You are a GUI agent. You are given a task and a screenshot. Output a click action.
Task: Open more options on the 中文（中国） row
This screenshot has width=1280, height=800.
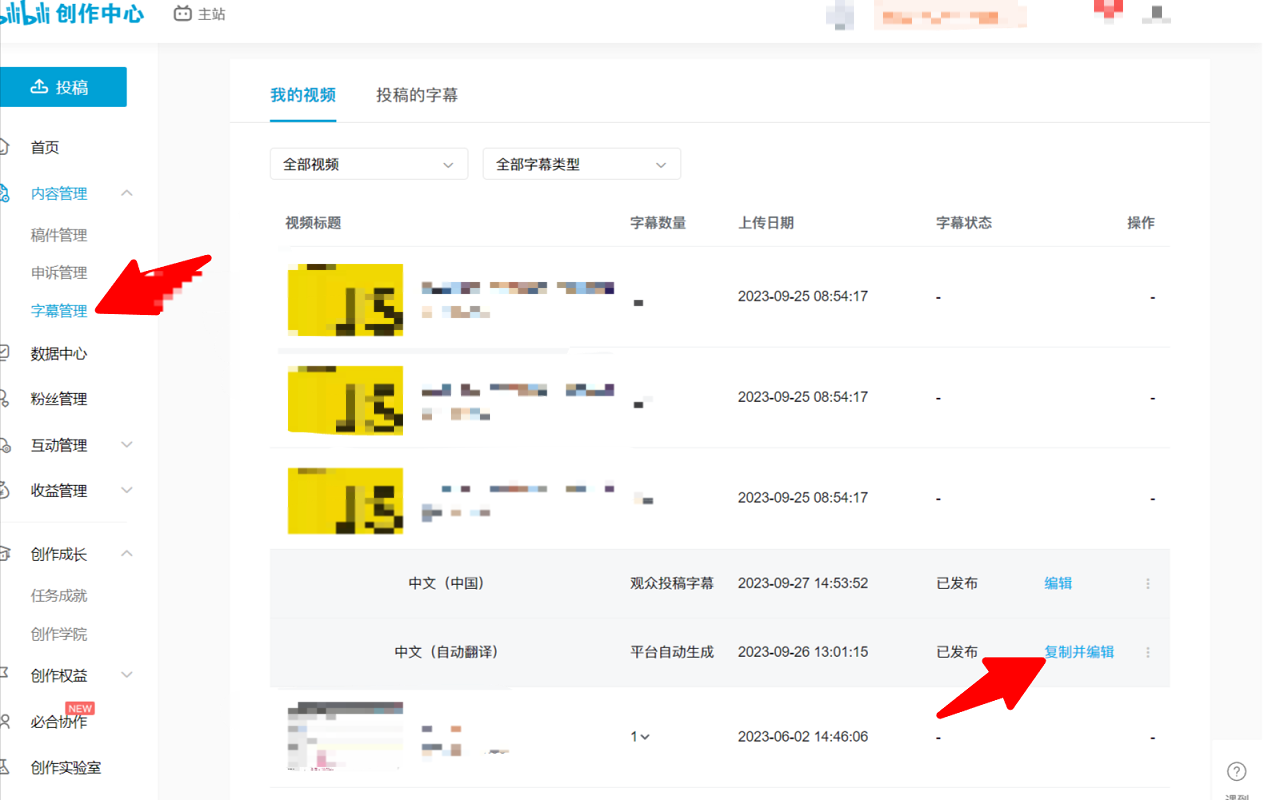1148,583
